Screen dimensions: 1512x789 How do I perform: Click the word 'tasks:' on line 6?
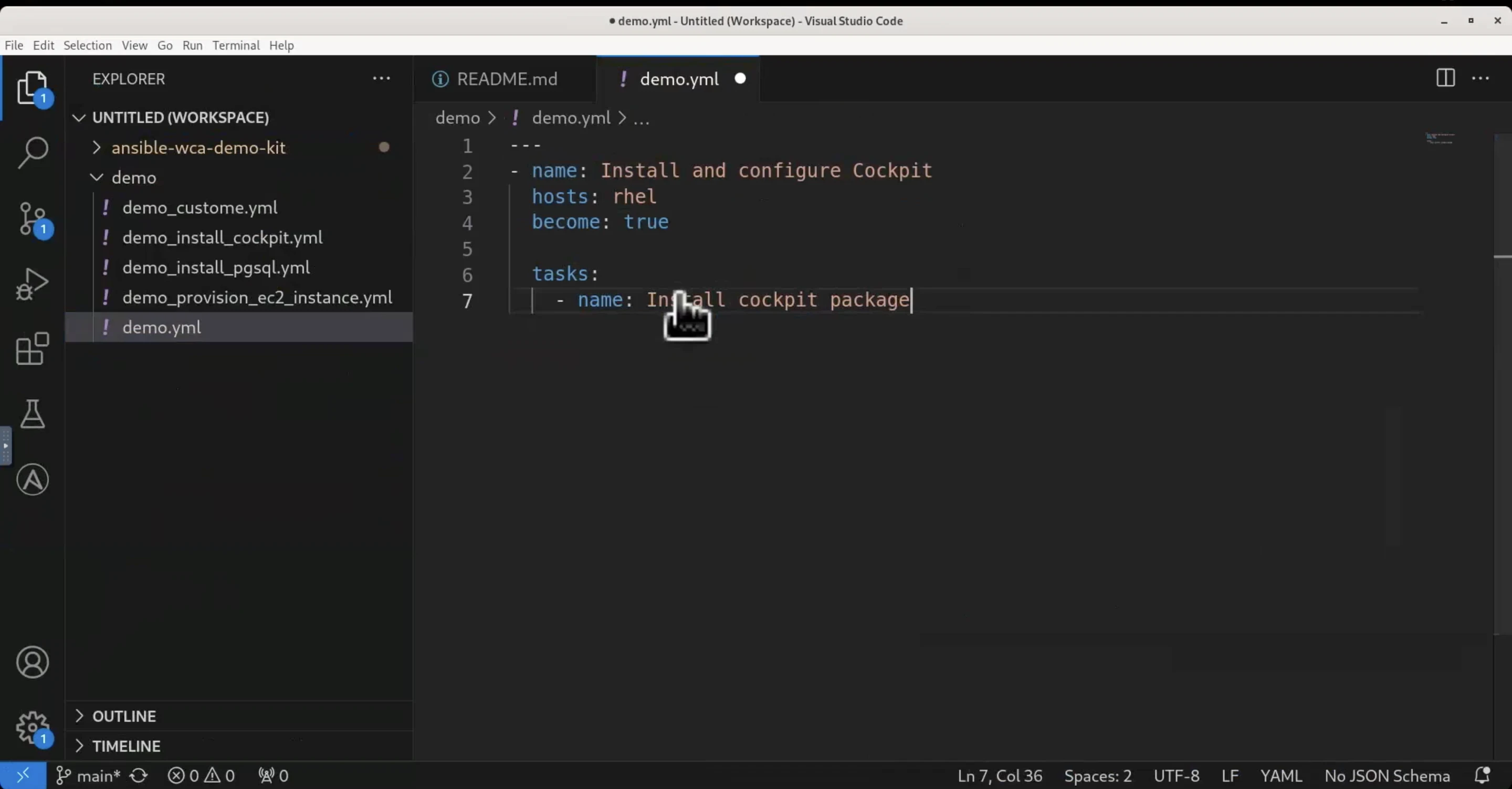tap(565, 274)
